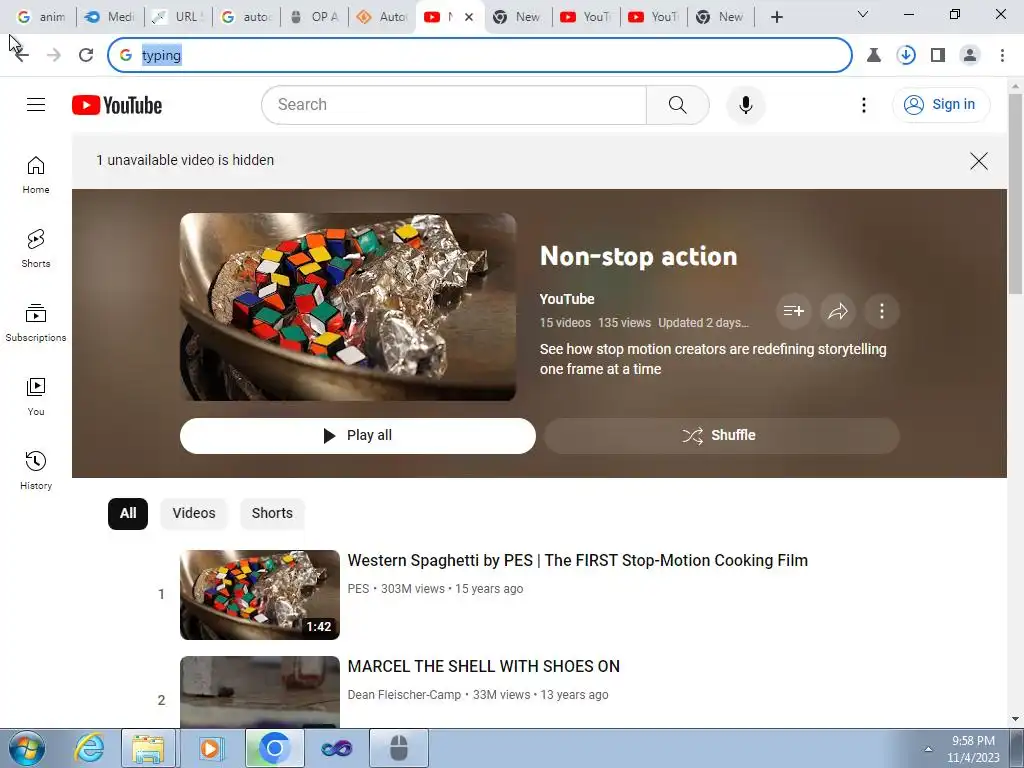Open the Windows Start menu
Image resolution: width=1024 pixels, height=768 pixels.
[x=27, y=748]
